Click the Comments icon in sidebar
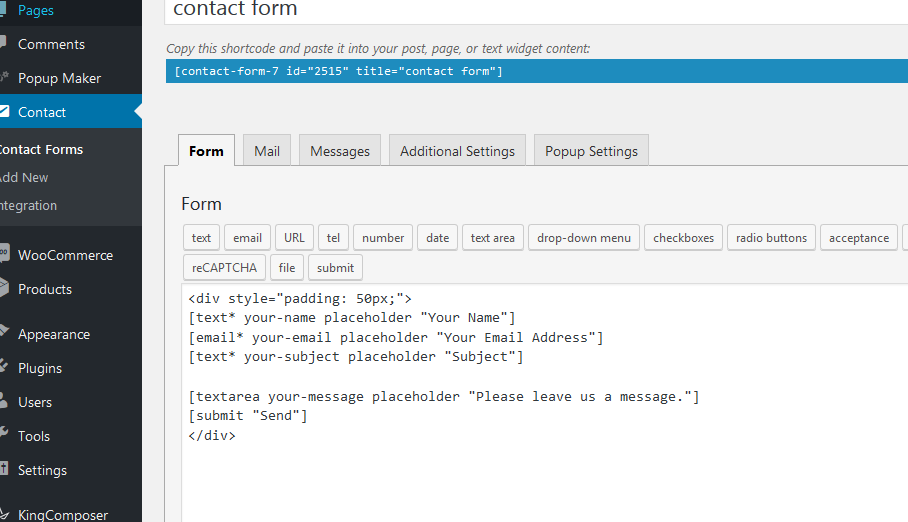This screenshot has width=908, height=522. click(x=4, y=44)
